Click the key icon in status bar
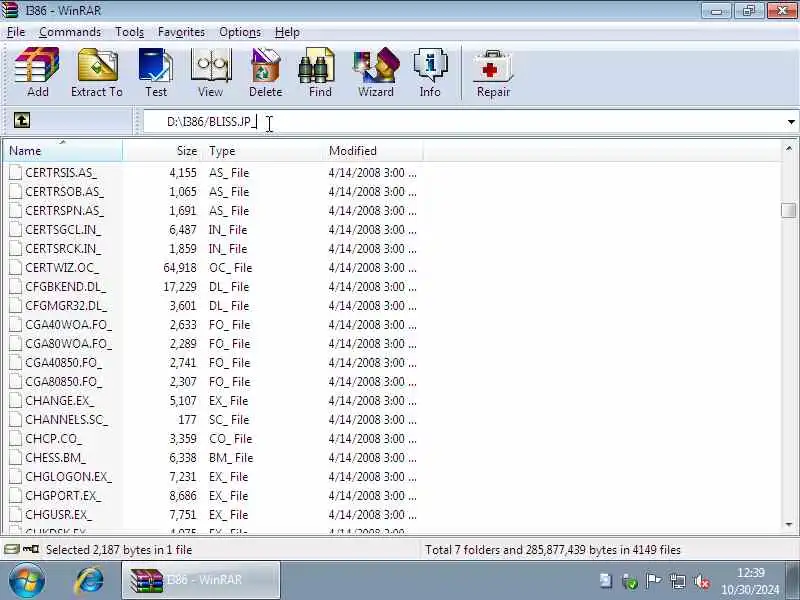The height and width of the screenshot is (600, 800). [31, 549]
